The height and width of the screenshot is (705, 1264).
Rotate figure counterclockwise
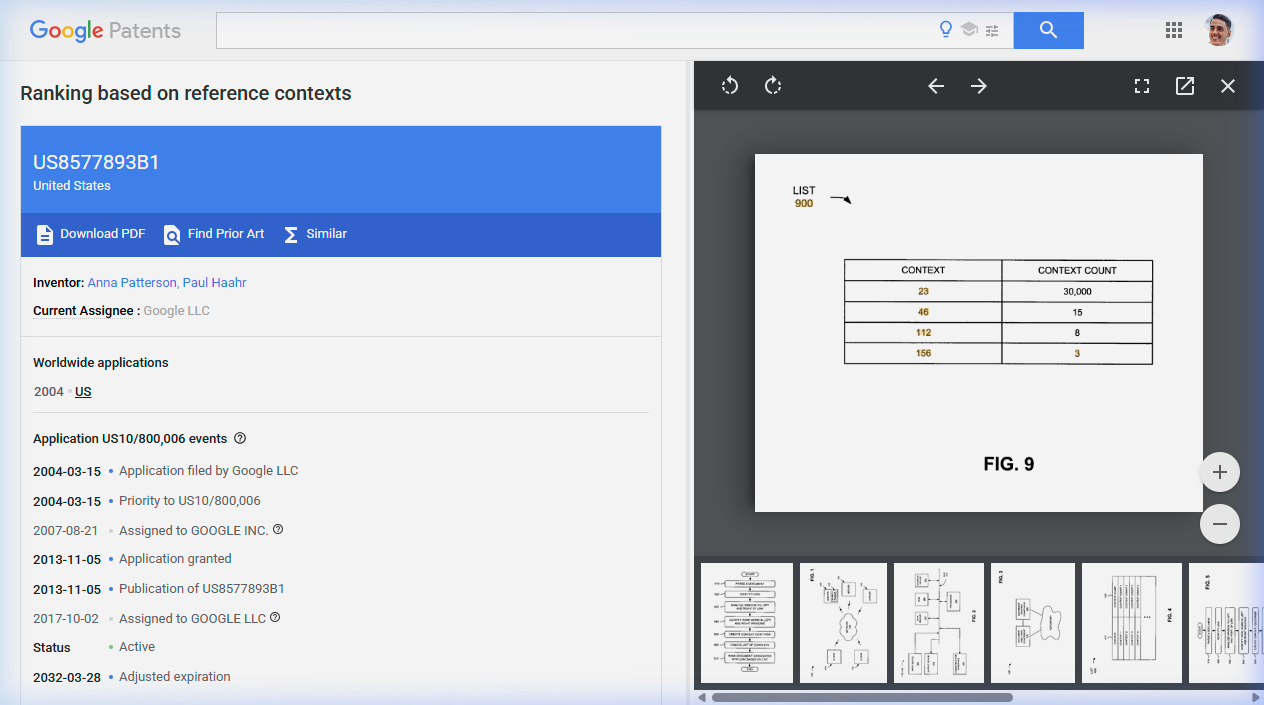coord(730,86)
